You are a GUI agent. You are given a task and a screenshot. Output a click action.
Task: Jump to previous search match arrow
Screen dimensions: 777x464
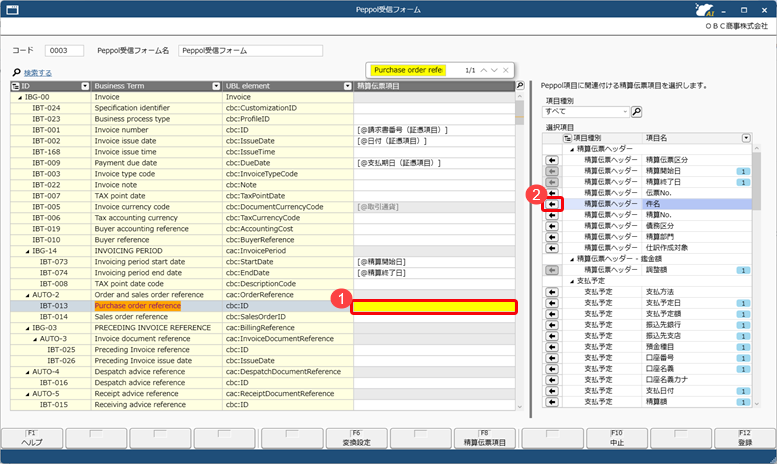tap(484, 70)
